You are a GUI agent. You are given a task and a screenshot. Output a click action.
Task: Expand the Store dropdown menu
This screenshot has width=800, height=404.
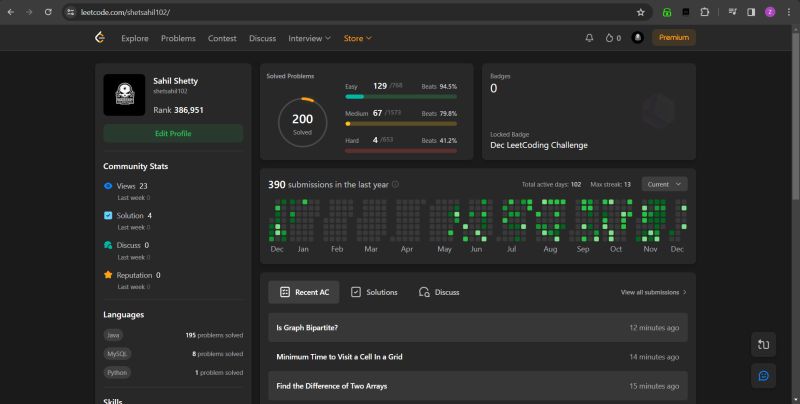pos(357,38)
